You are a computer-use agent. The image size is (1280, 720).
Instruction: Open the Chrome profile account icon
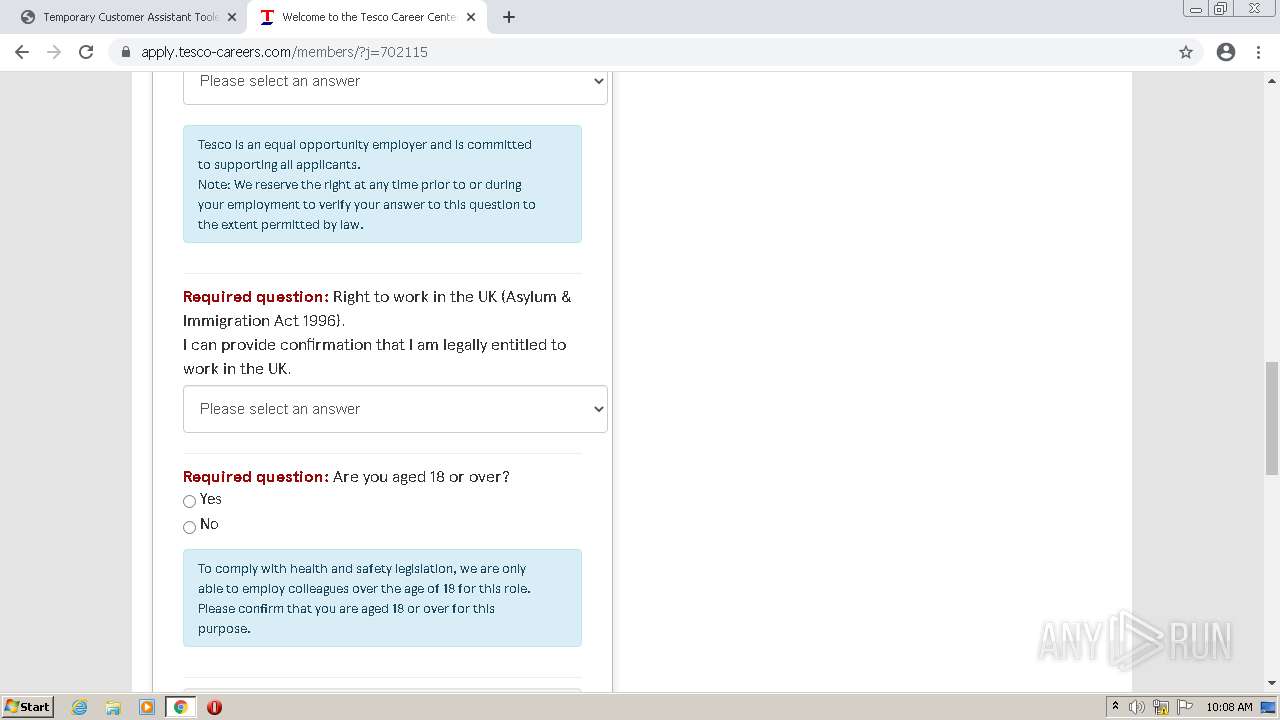(1226, 52)
